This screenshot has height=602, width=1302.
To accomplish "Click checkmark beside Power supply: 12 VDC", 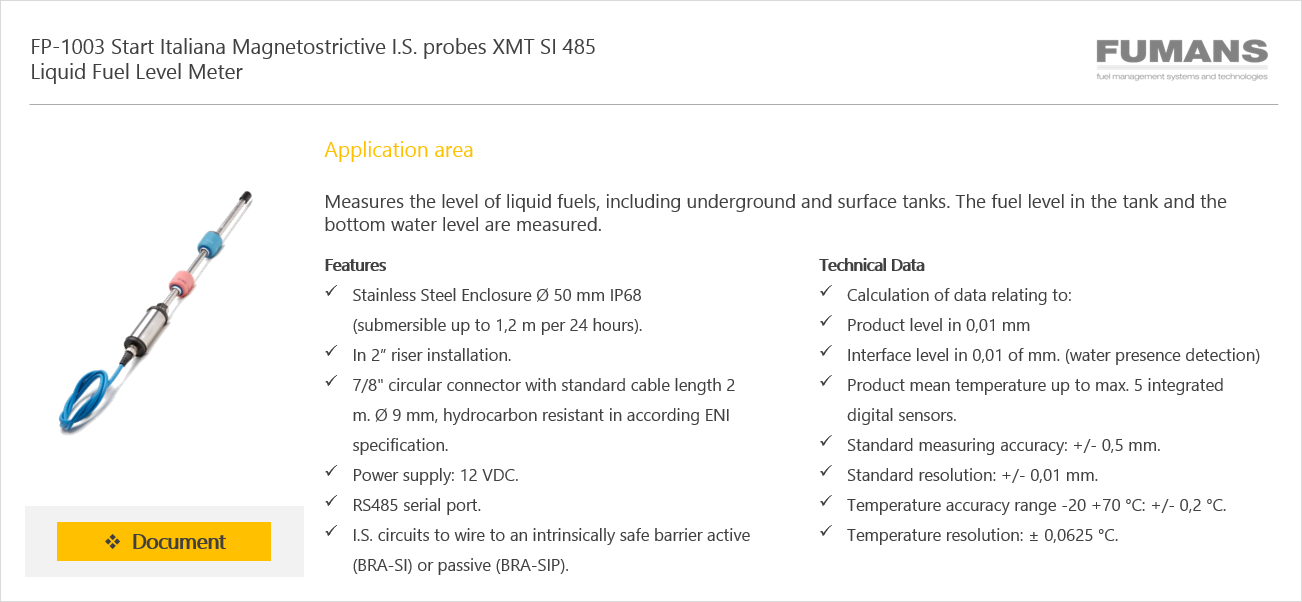I will coord(331,474).
